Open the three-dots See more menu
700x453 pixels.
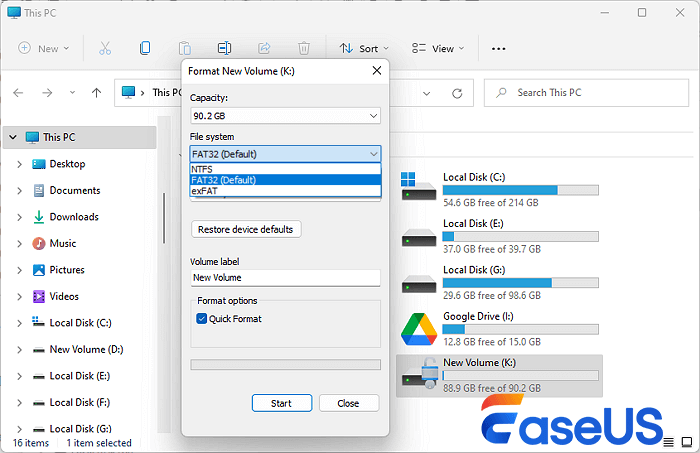click(x=499, y=48)
